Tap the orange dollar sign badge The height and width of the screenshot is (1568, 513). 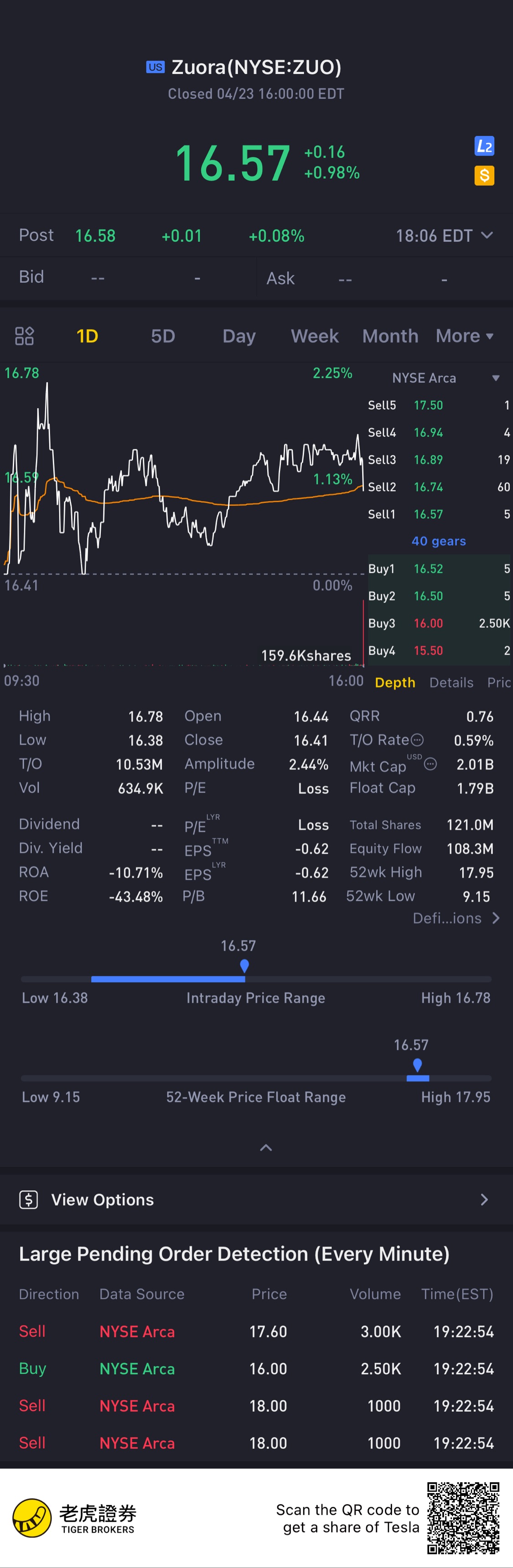click(484, 176)
